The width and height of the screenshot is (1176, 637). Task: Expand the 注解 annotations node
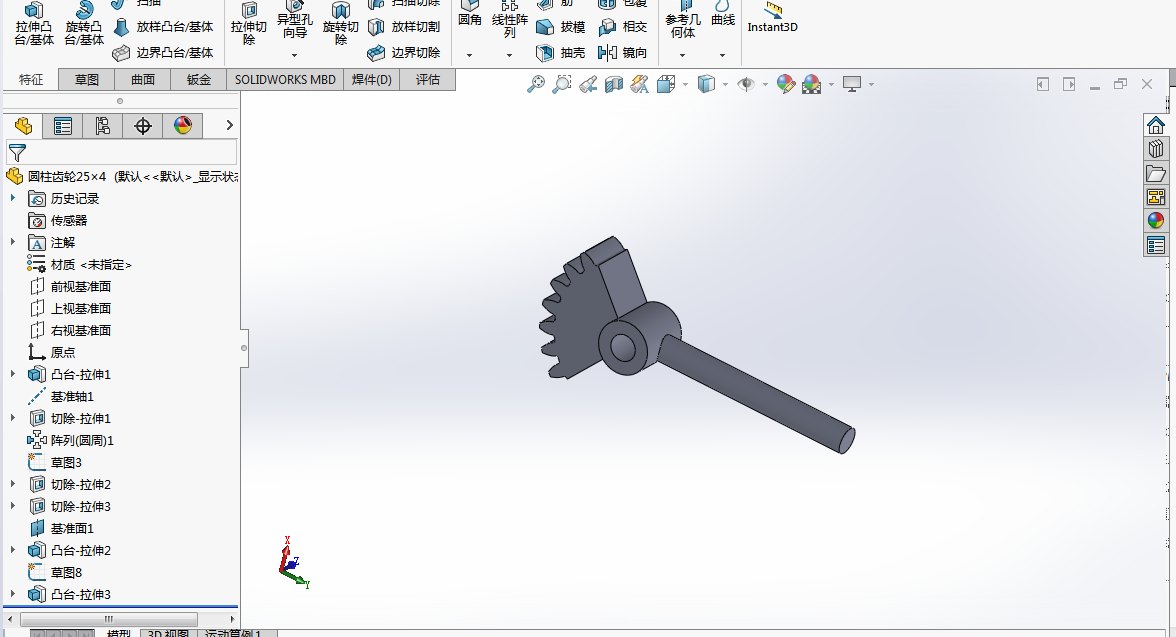click(13, 242)
